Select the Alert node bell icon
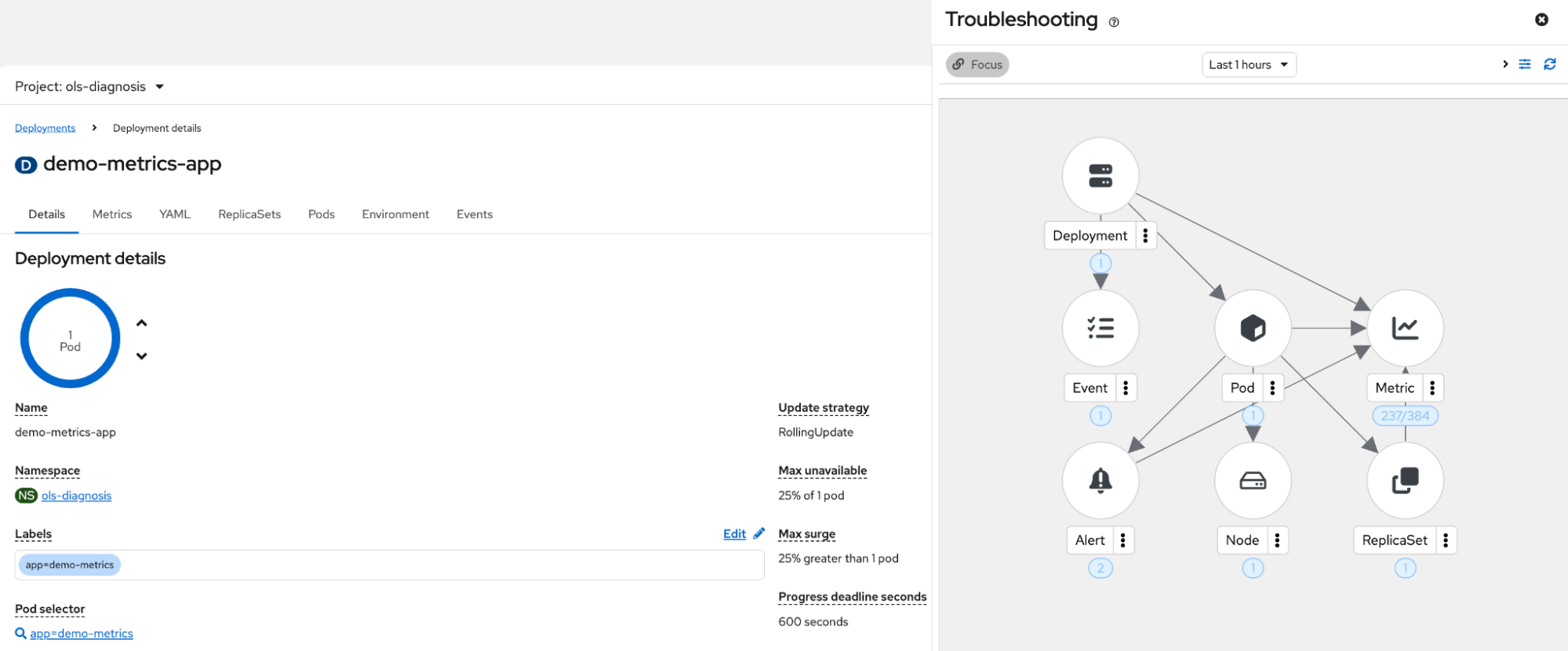The width and height of the screenshot is (1568, 651). pyautogui.click(x=1101, y=480)
